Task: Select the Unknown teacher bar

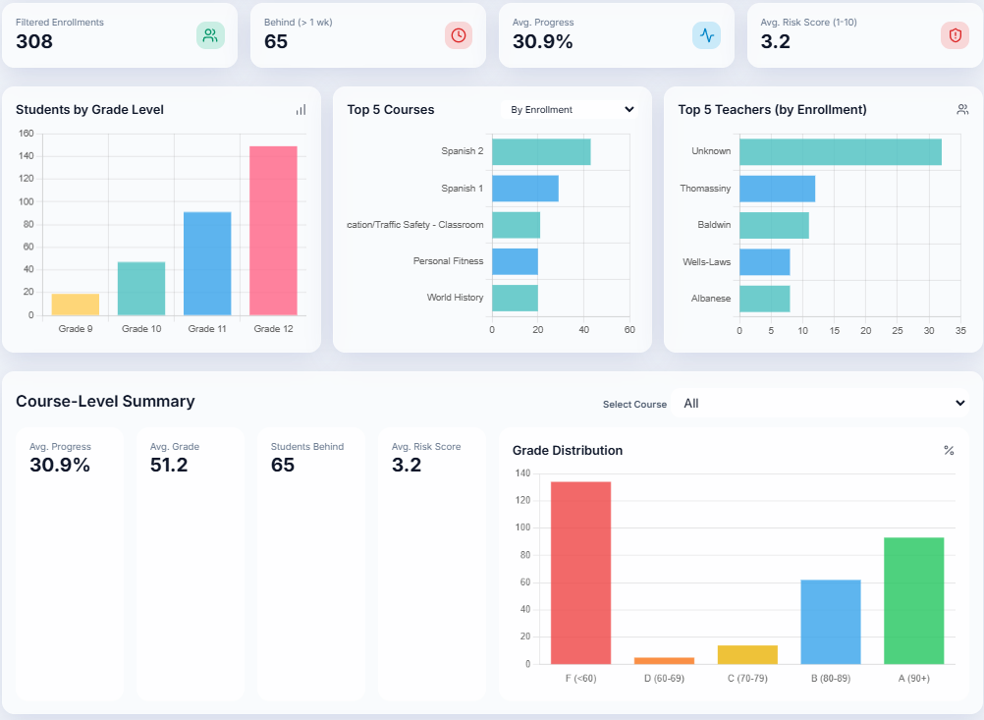Action: point(840,152)
